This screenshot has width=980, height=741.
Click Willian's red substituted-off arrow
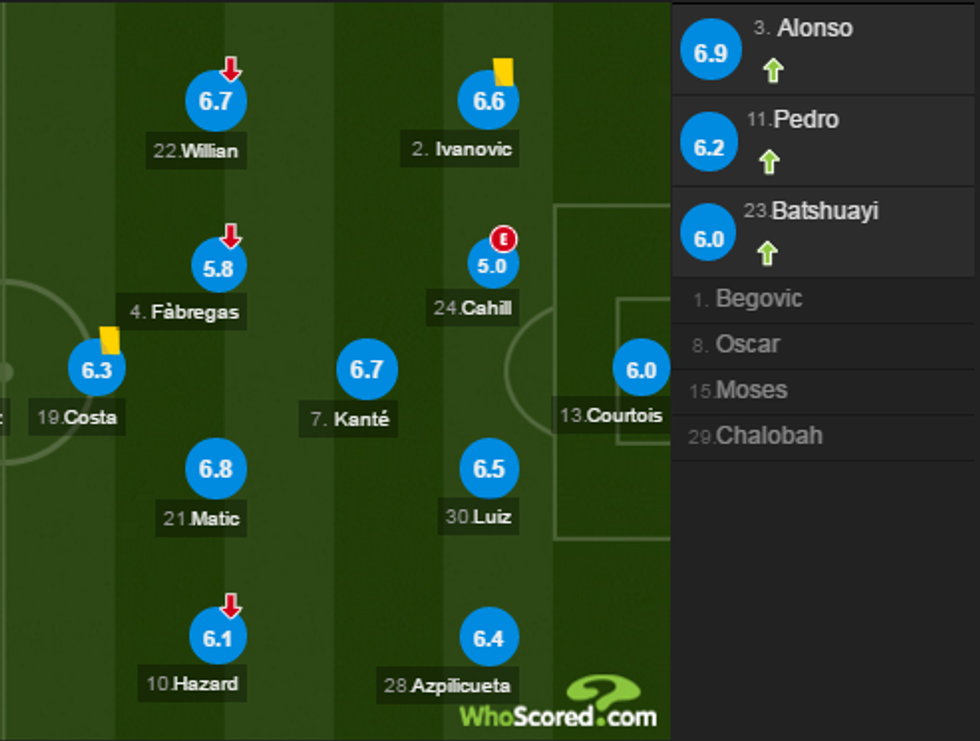click(231, 69)
